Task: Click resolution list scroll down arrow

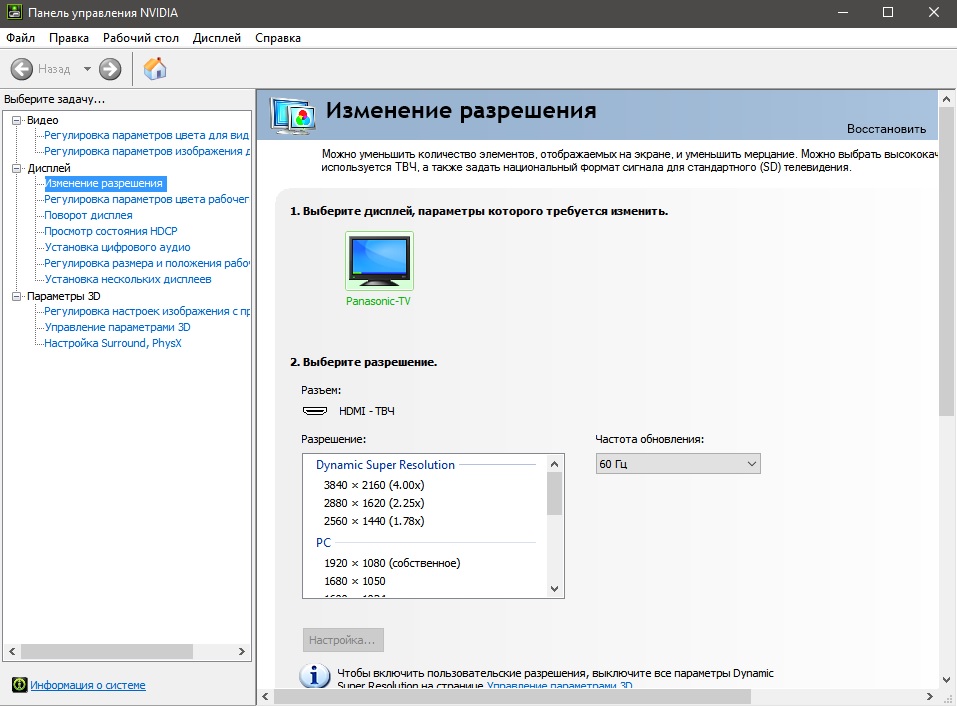Action: (554, 589)
